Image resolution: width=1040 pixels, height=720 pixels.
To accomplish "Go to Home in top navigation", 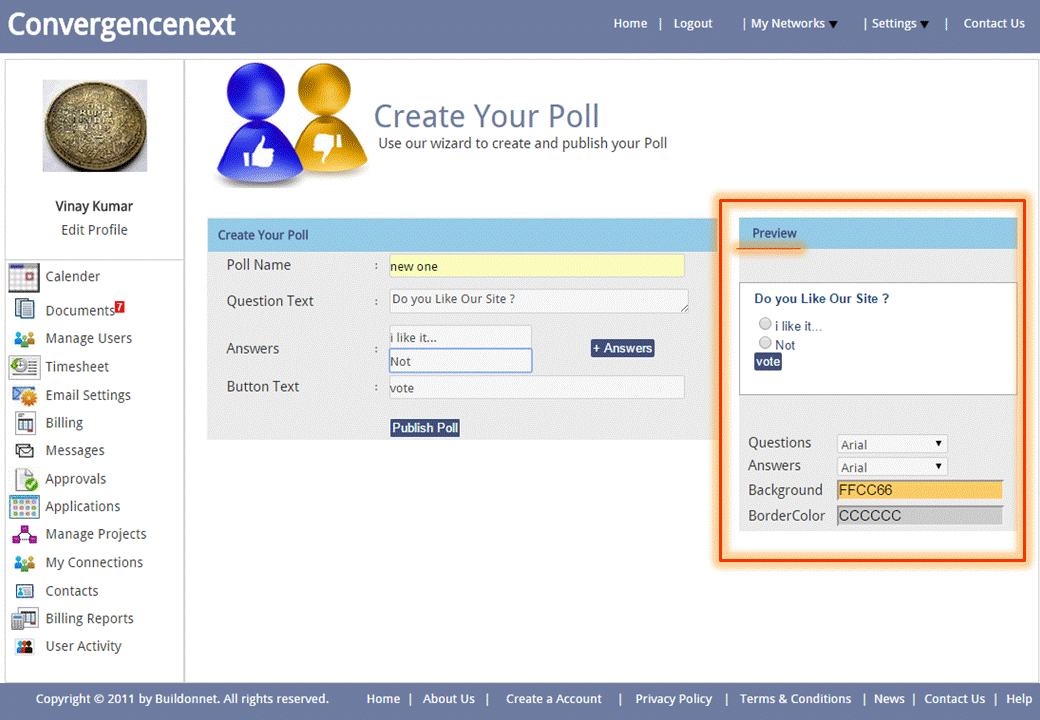I will click(x=630, y=24).
